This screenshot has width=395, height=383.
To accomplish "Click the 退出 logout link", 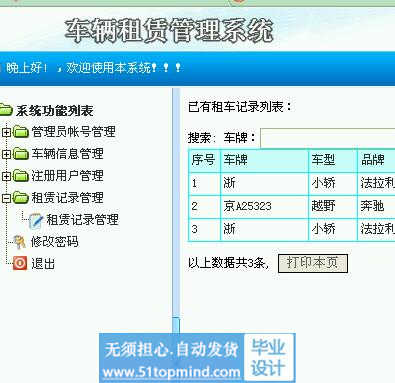I will [x=43, y=264].
